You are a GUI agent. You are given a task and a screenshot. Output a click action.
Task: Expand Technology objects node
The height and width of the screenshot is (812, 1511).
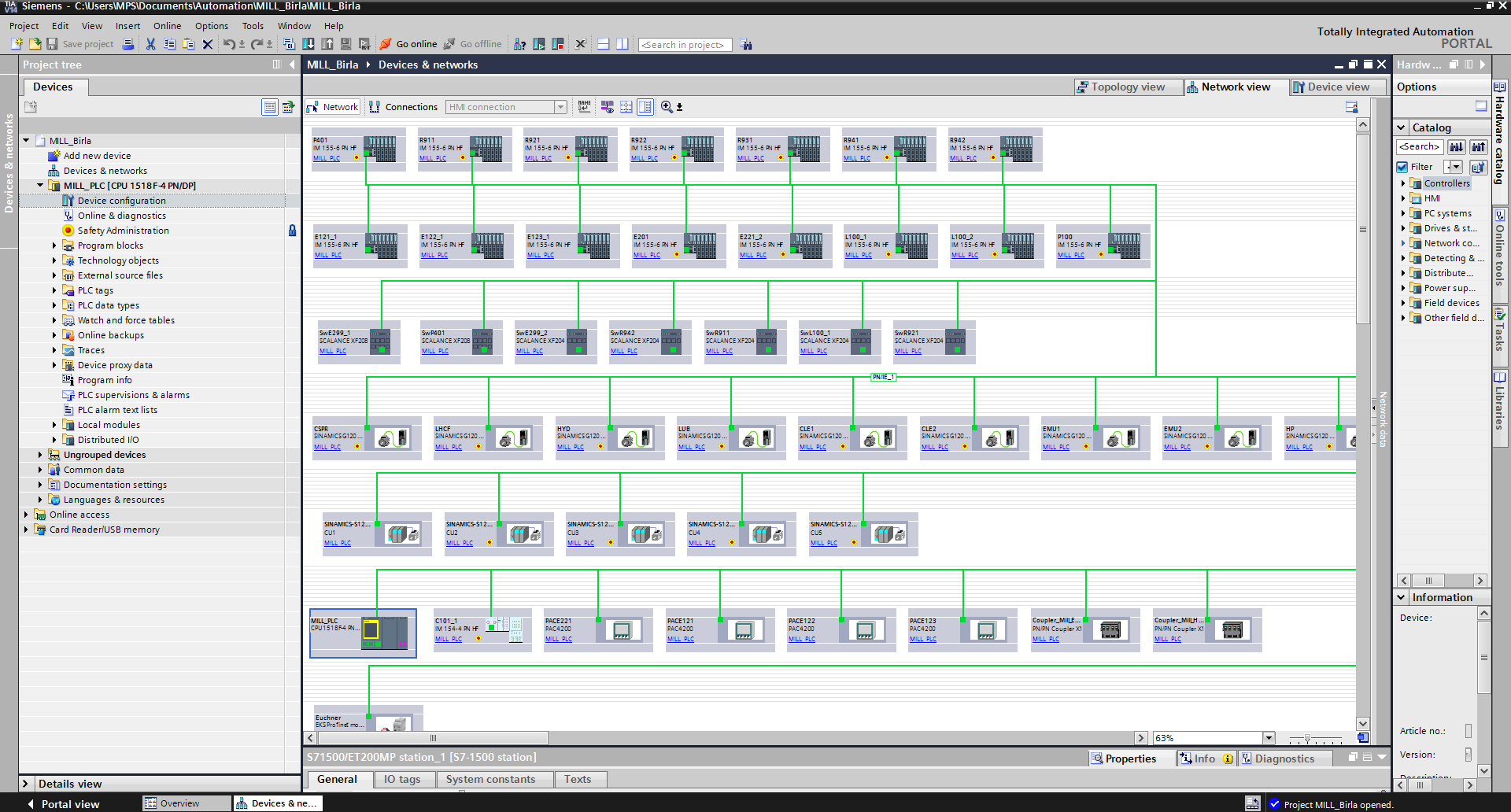(x=54, y=260)
